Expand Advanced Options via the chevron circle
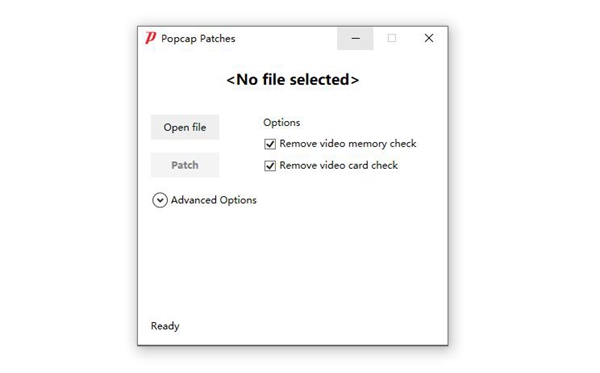600x373 pixels. tap(160, 200)
